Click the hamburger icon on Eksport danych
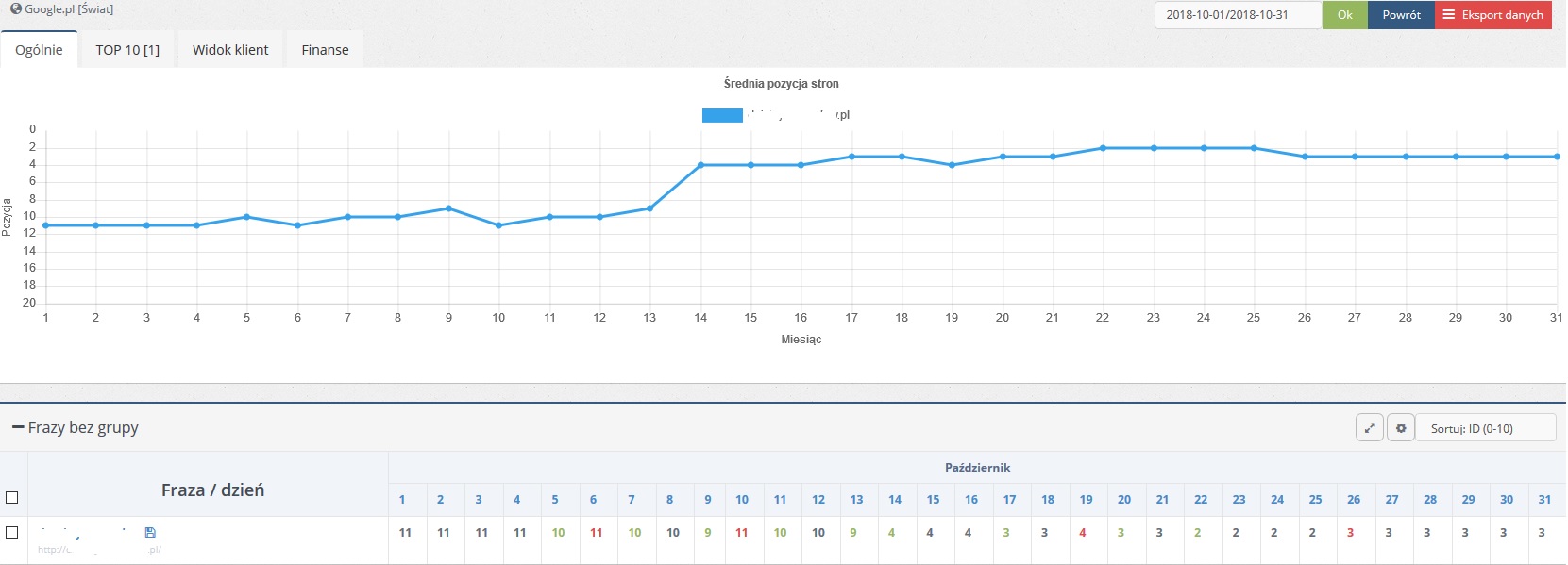The image size is (1568, 565). click(x=1449, y=14)
